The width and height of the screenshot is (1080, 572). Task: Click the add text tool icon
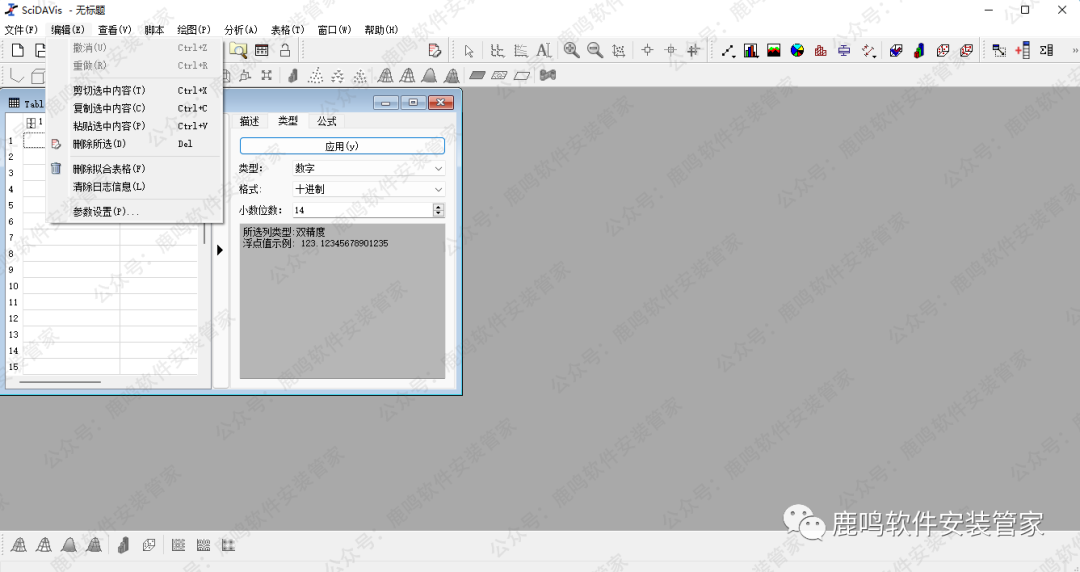point(543,50)
